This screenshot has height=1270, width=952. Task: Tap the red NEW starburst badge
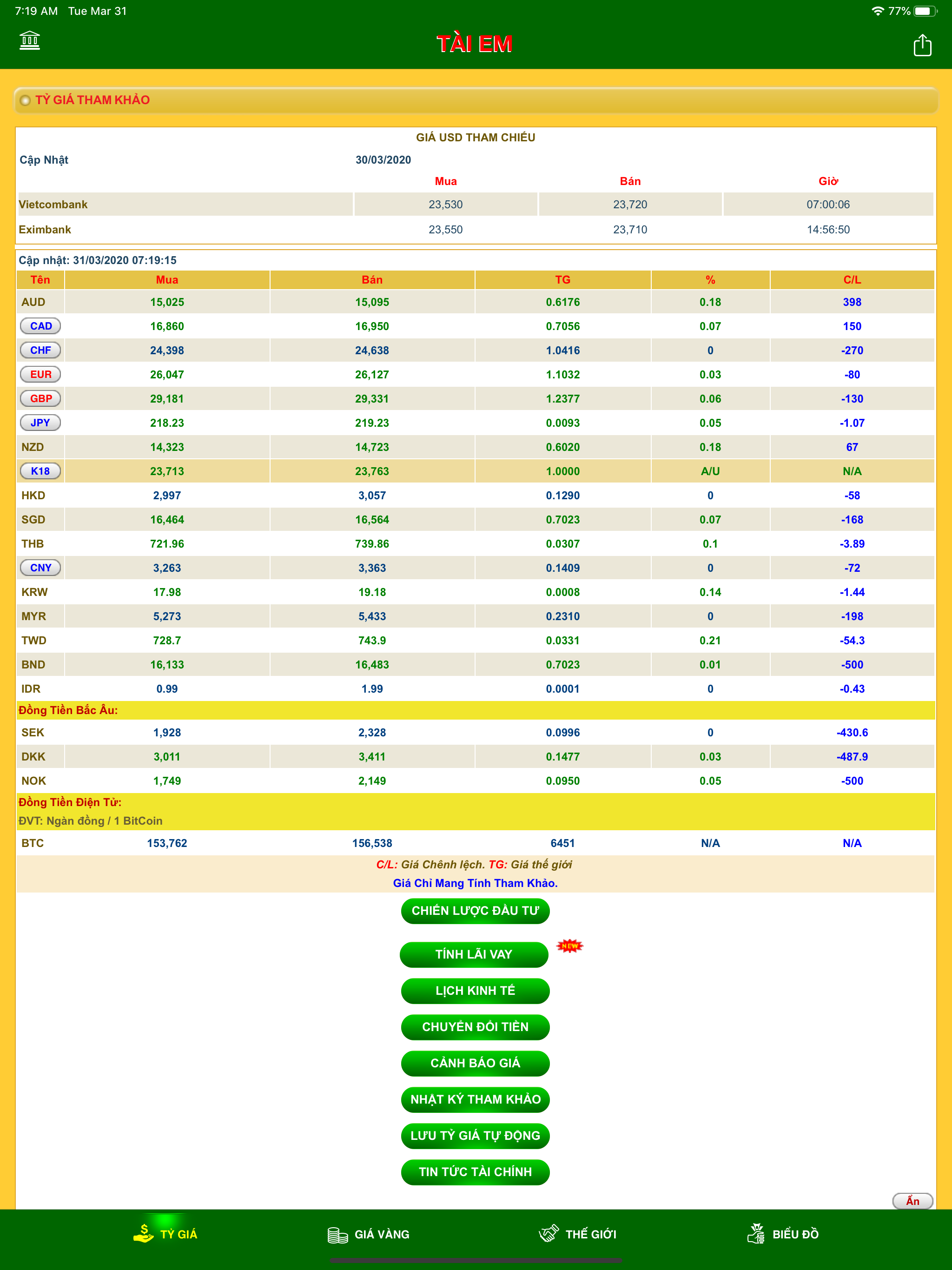[x=569, y=946]
